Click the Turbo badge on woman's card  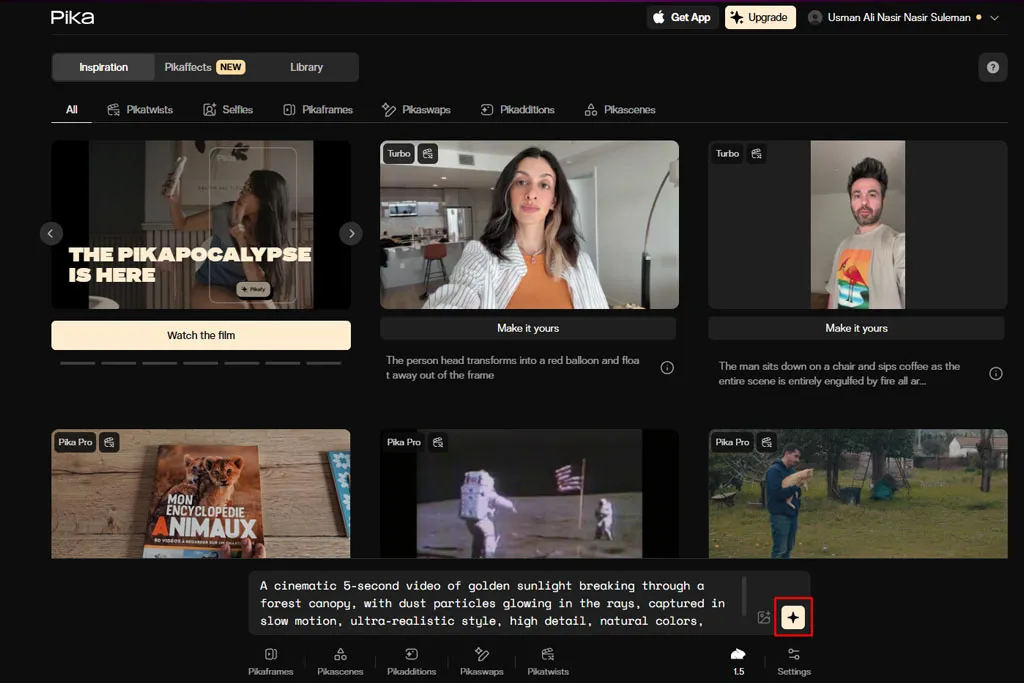tap(398, 153)
